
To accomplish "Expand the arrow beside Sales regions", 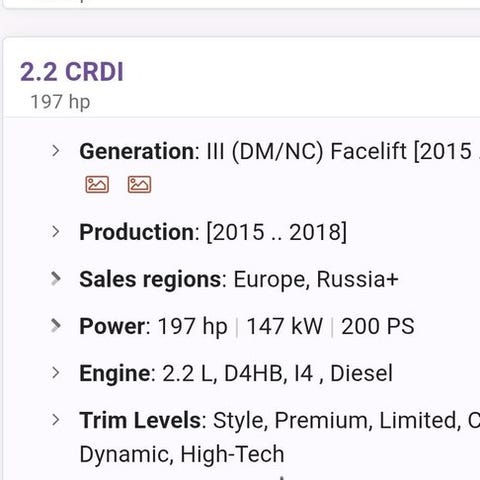I will click(56, 279).
